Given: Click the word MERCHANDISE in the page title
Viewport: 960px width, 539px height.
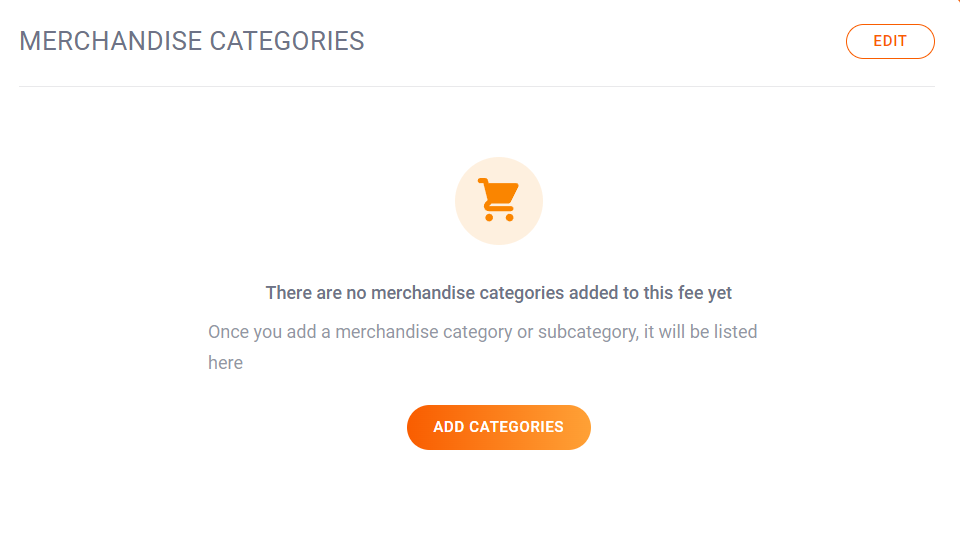Looking at the screenshot, I should tap(111, 41).
